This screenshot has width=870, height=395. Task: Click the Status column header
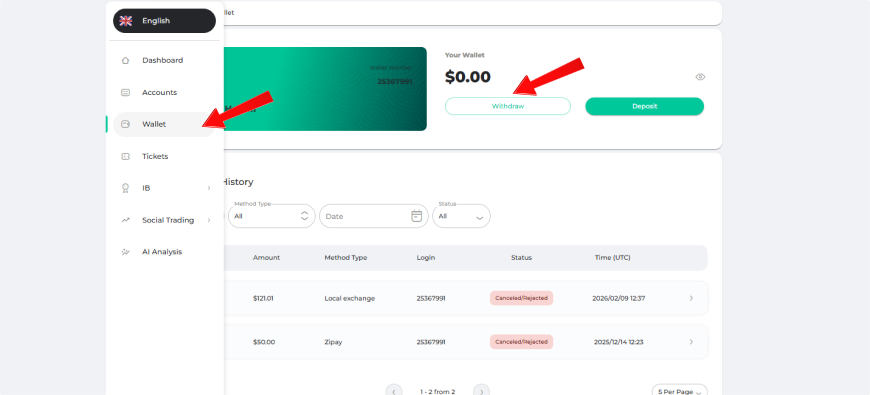coord(522,258)
